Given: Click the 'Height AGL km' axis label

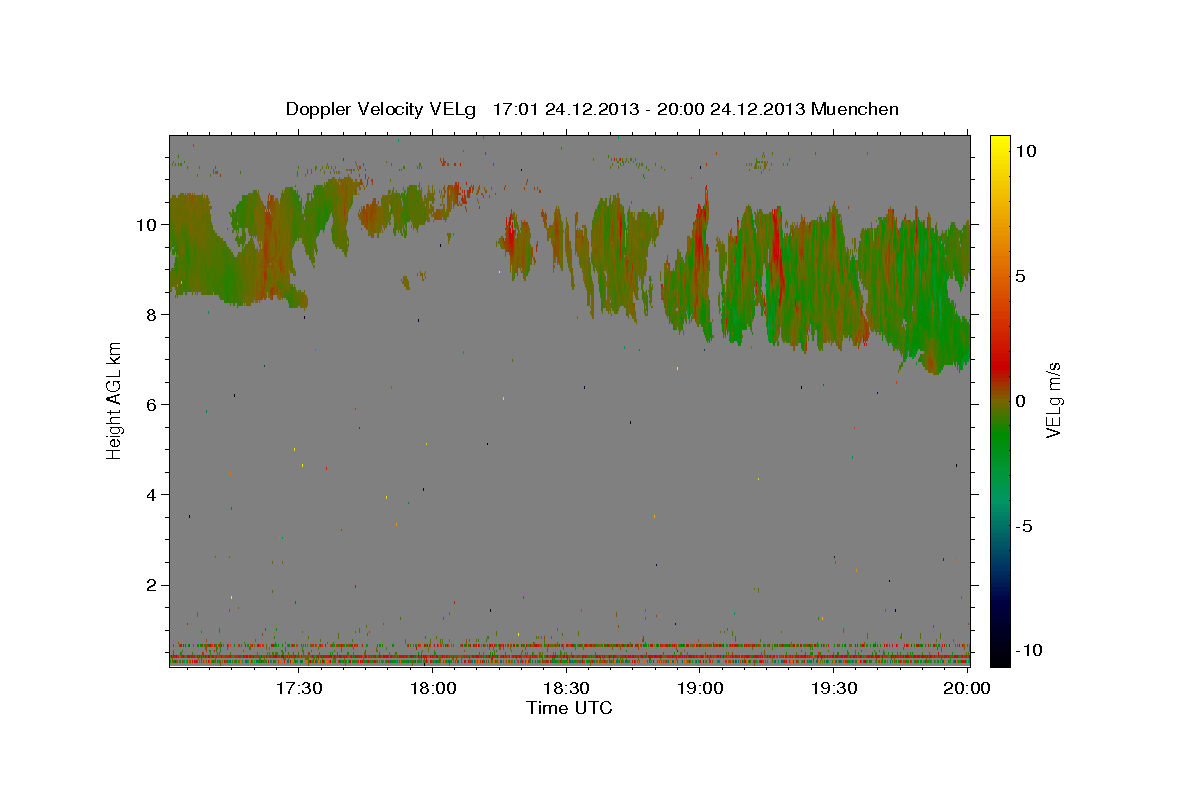Looking at the screenshot, I should pyautogui.click(x=115, y=401).
